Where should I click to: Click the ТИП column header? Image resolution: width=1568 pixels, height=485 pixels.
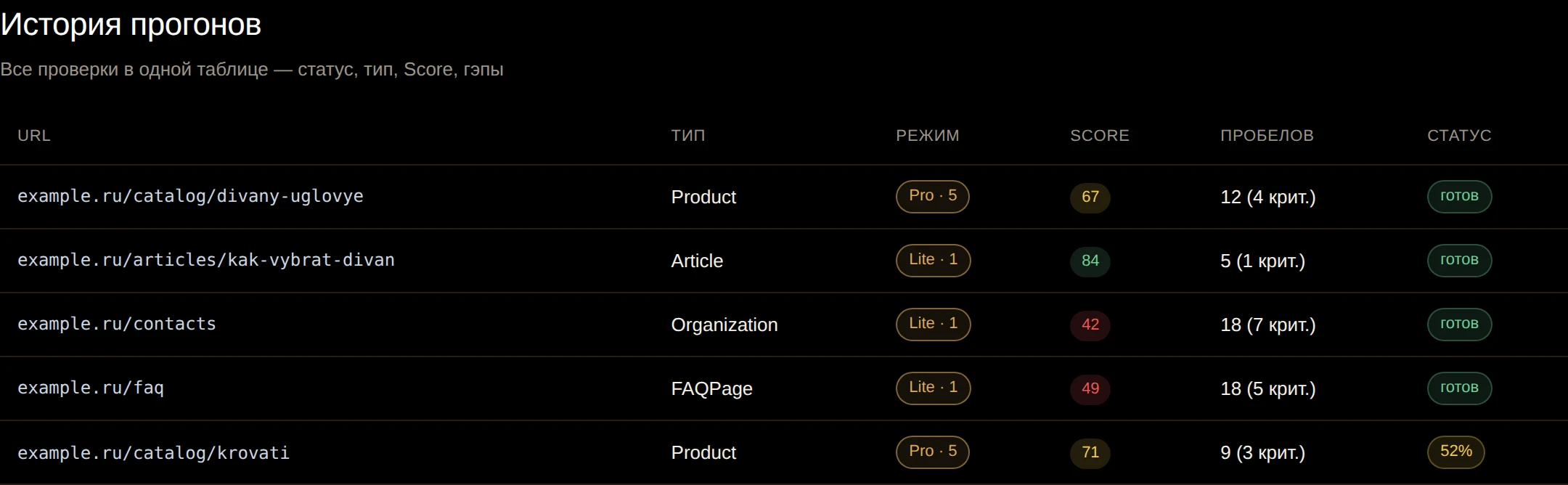pyautogui.click(x=688, y=136)
